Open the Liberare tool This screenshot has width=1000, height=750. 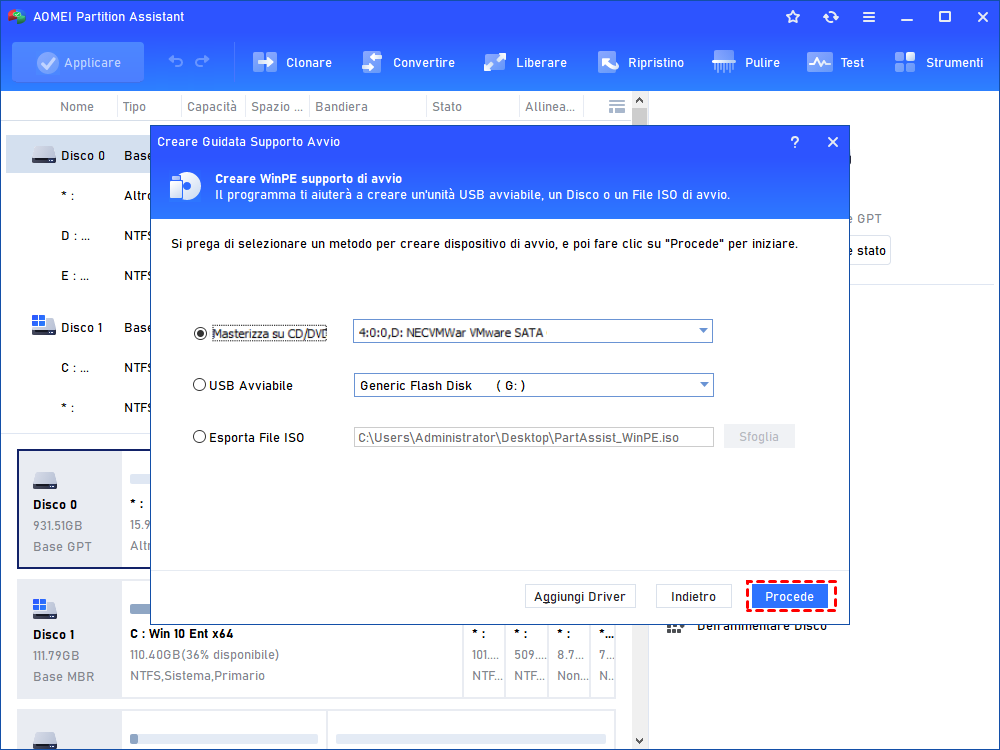point(525,62)
